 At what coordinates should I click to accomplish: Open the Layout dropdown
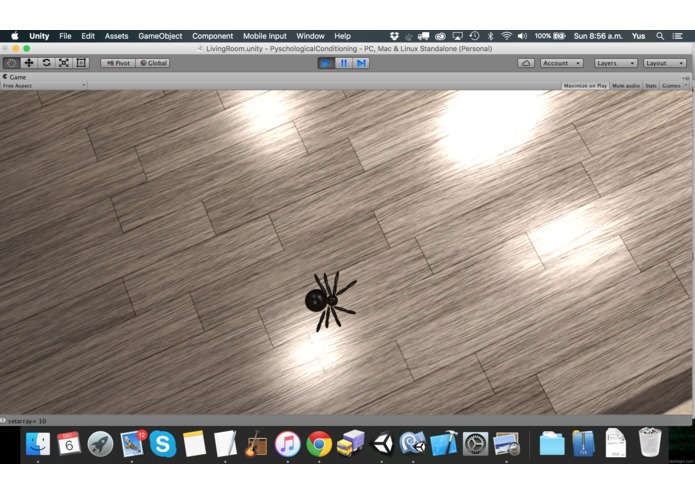664,63
